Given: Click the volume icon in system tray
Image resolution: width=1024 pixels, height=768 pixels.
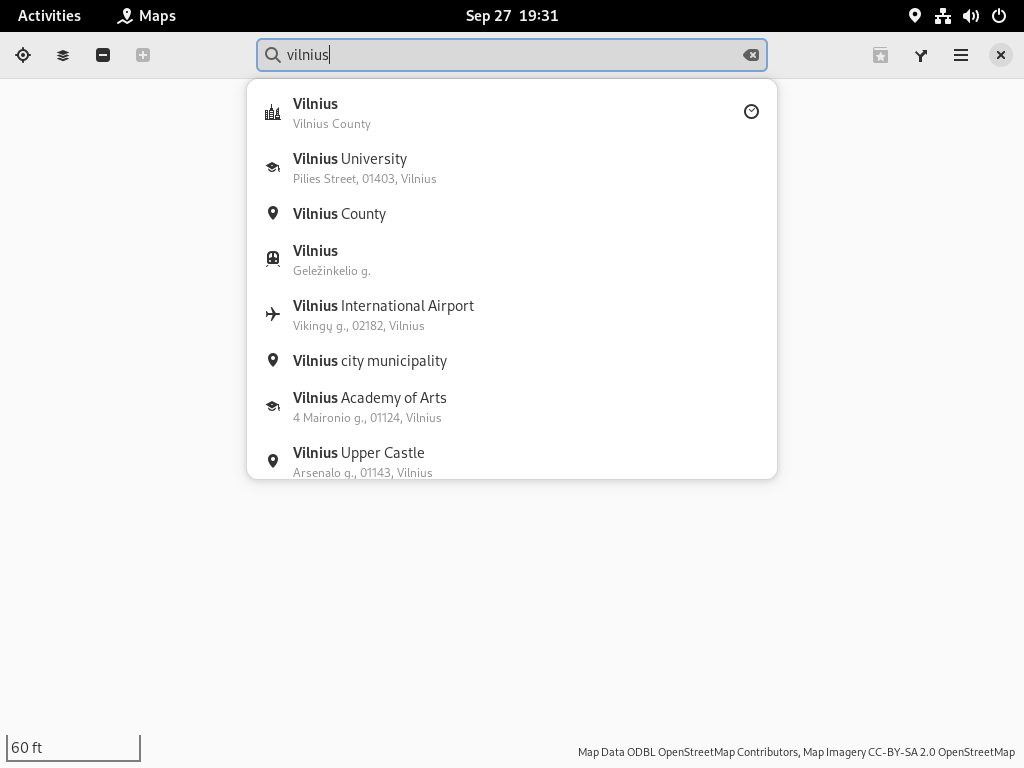Looking at the screenshot, I should [970, 16].
